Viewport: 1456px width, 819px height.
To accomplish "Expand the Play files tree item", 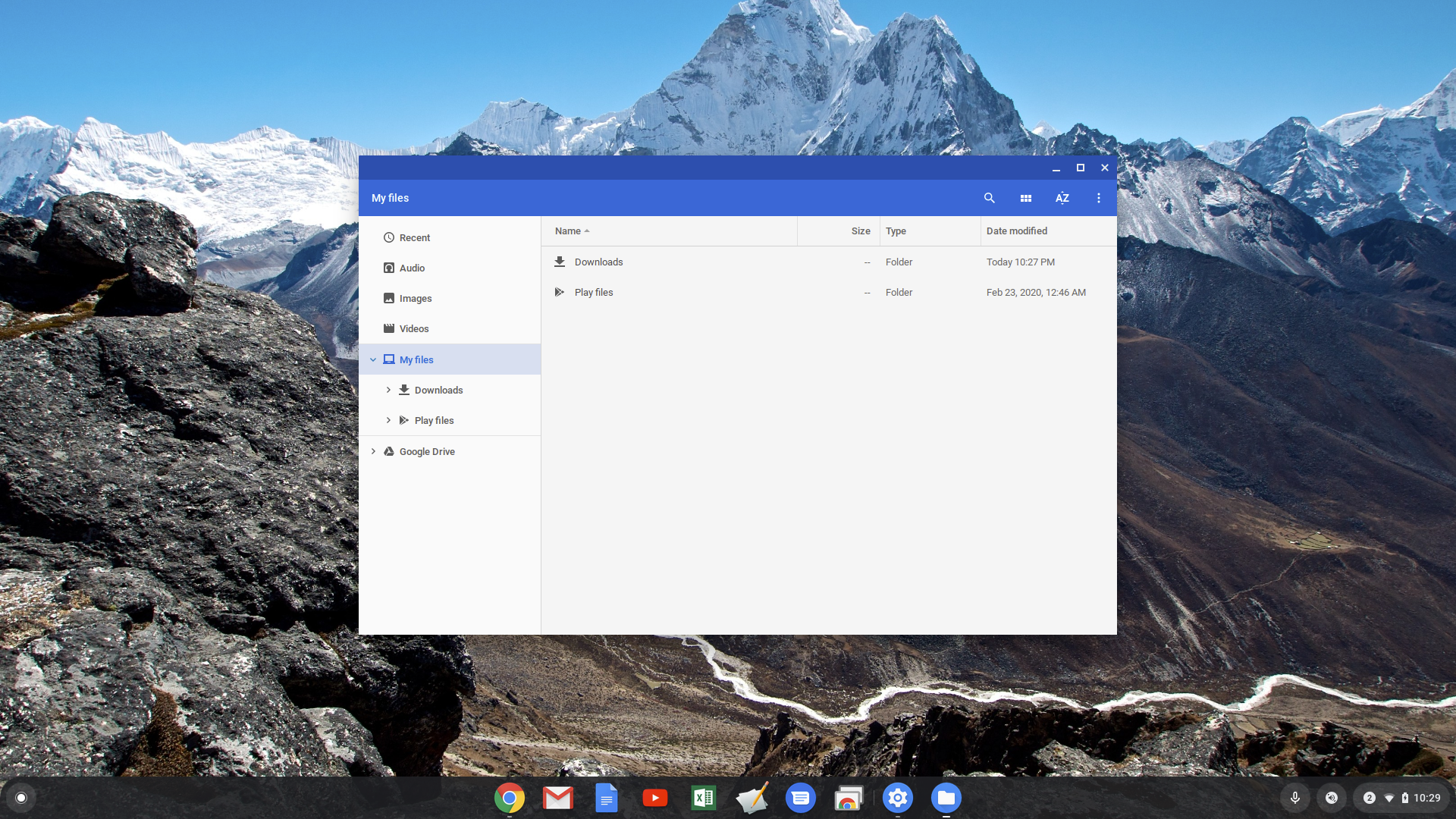I will (x=388, y=419).
